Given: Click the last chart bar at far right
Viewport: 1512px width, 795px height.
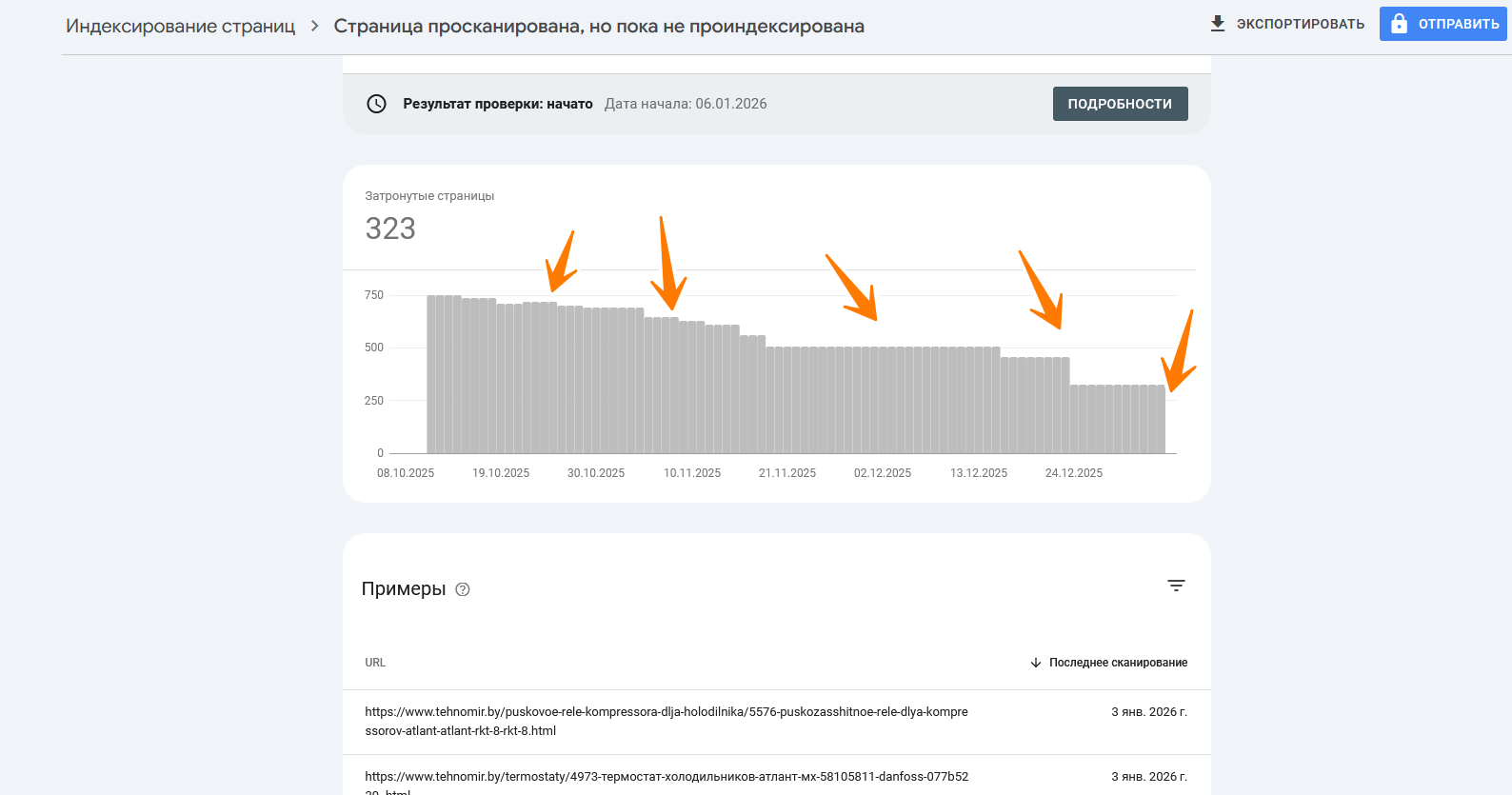Looking at the screenshot, I should 1160,419.
